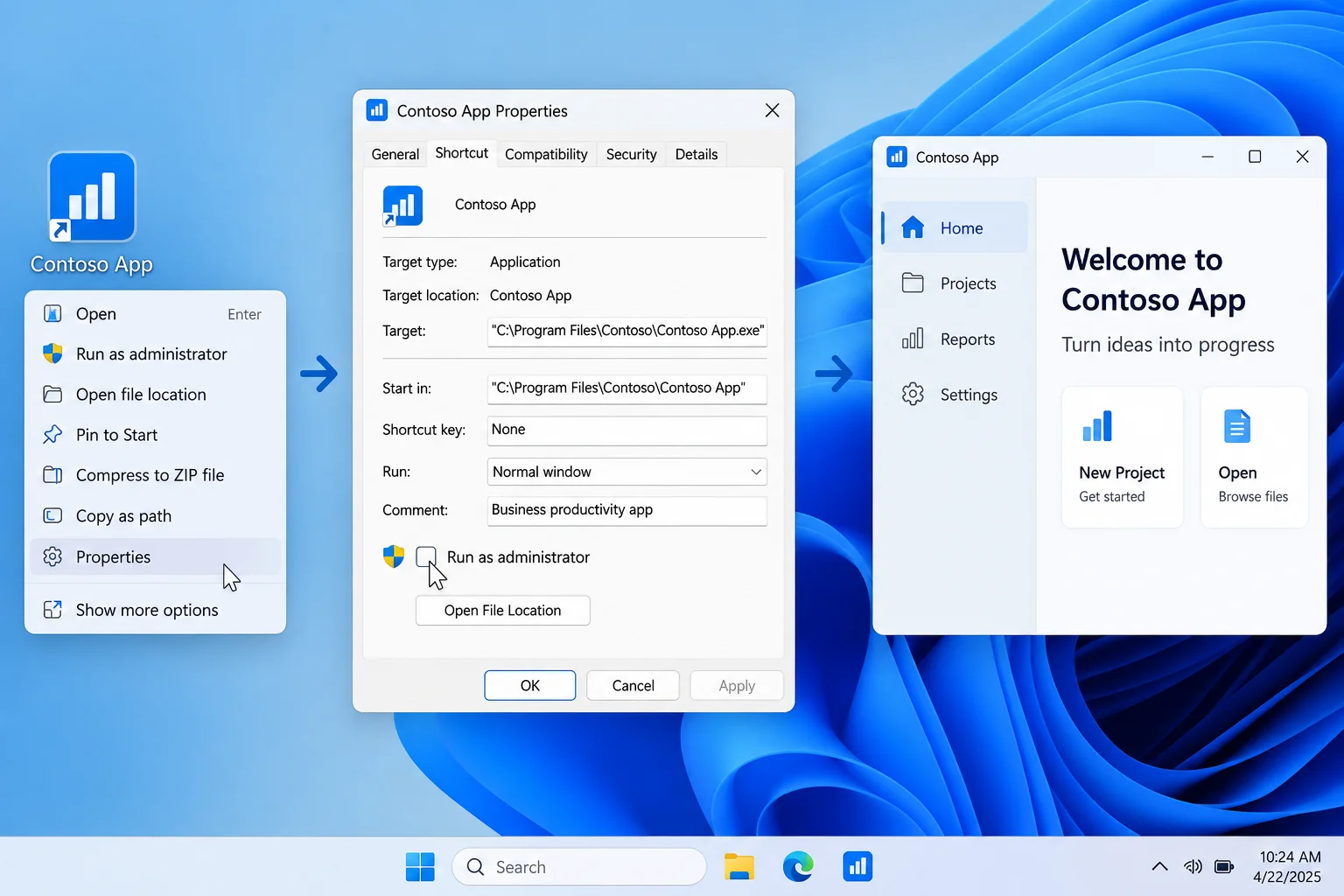Open File Explorer from the taskbar

(739, 867)
